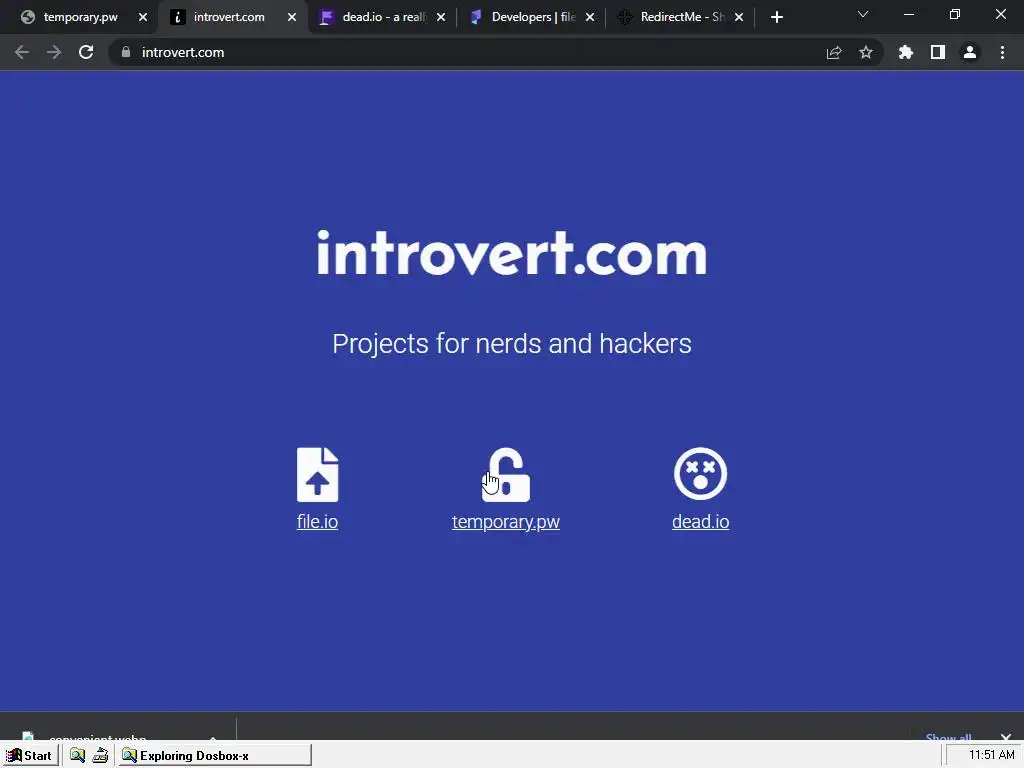Screen dimensions: 1024x768
Task: Switch to the Developers file tab
Action: point(532,17)
